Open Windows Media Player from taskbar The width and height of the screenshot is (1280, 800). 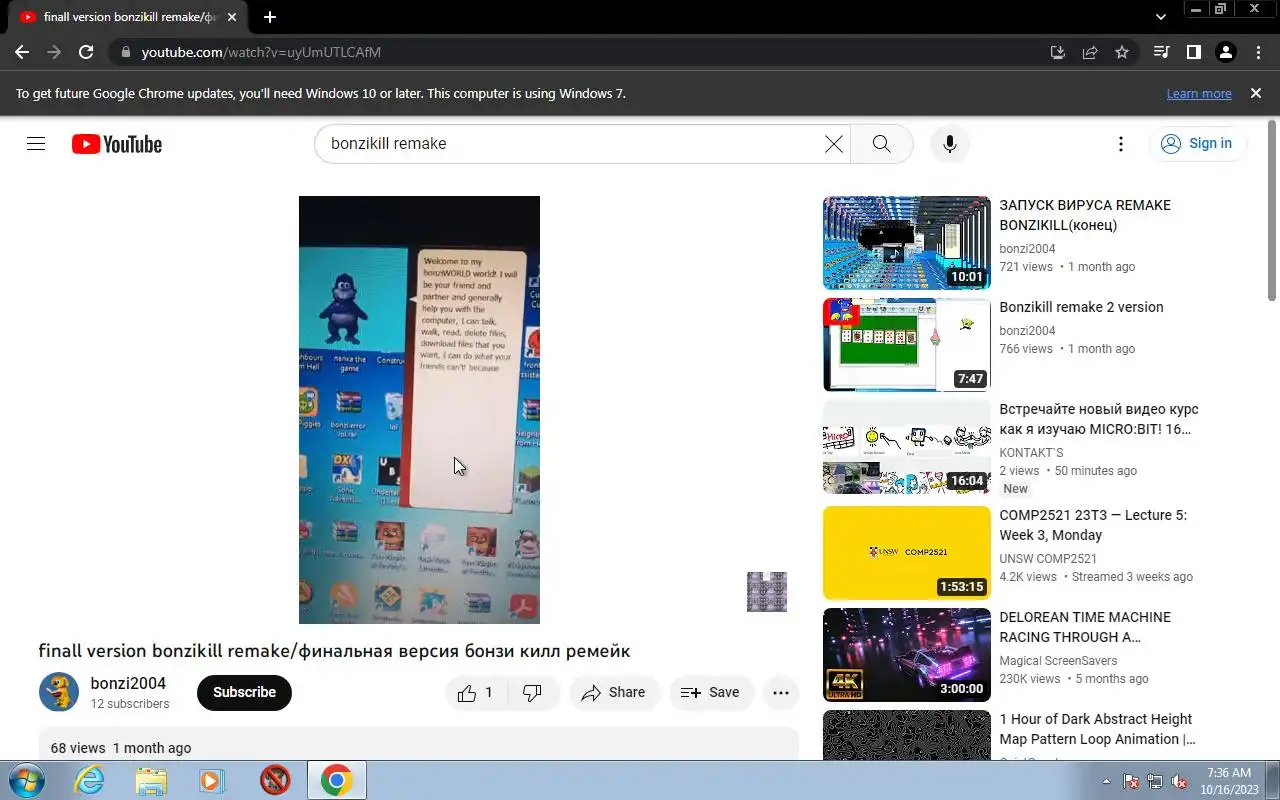pos(212,780)
